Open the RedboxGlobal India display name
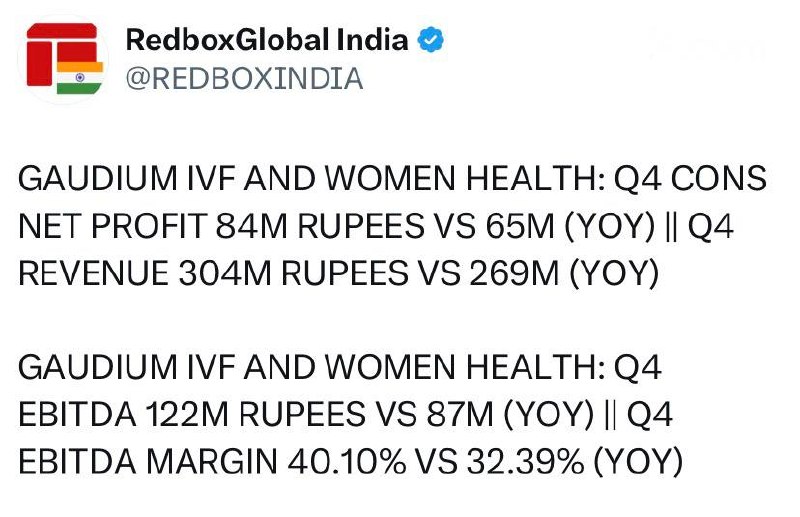800x517 pixels. click(267, 40)
